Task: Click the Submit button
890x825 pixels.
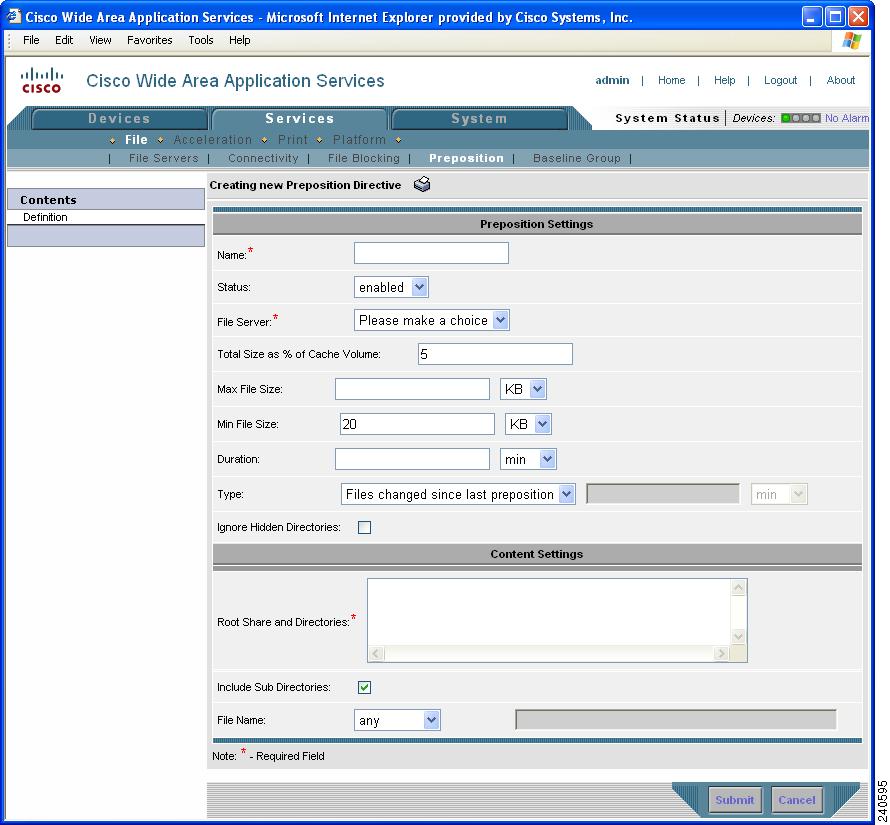Action: click(734, 800)
